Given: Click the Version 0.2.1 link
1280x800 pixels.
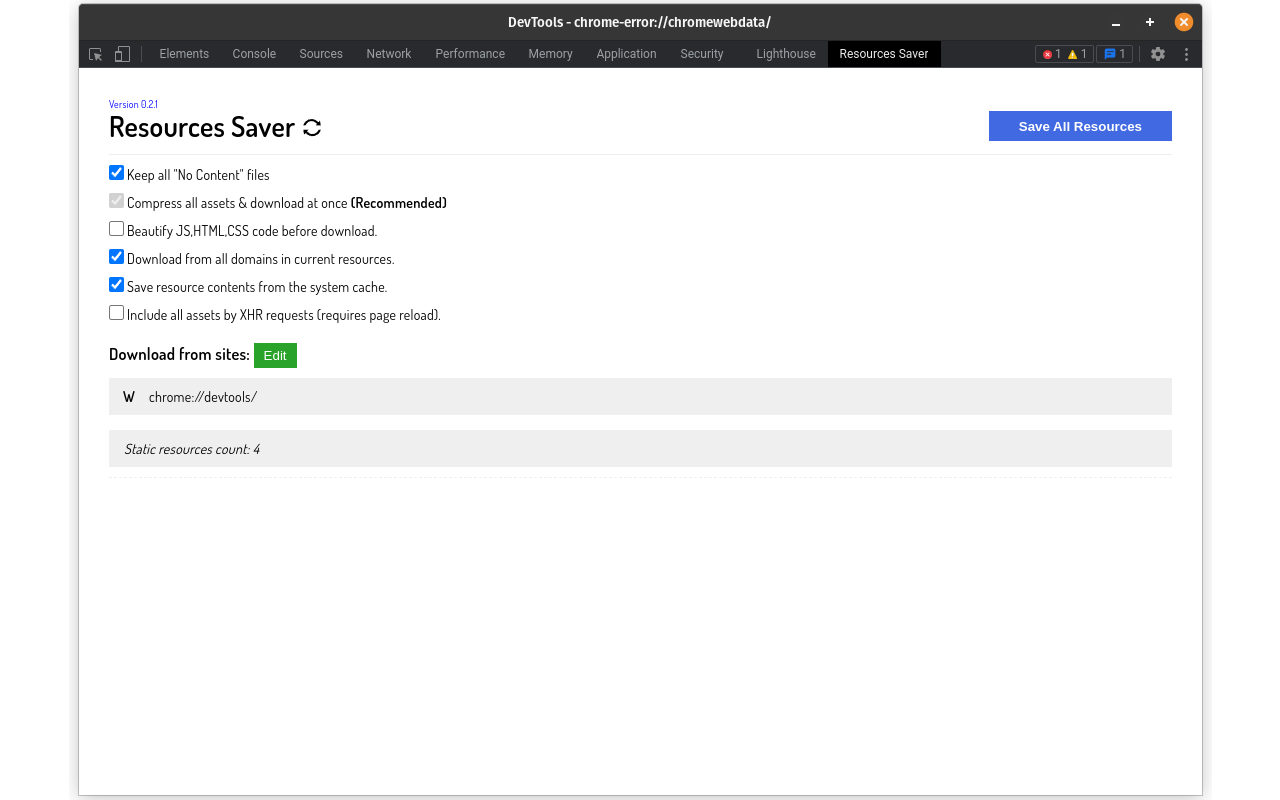Looking at the screenshot, I should coord(133,104).
